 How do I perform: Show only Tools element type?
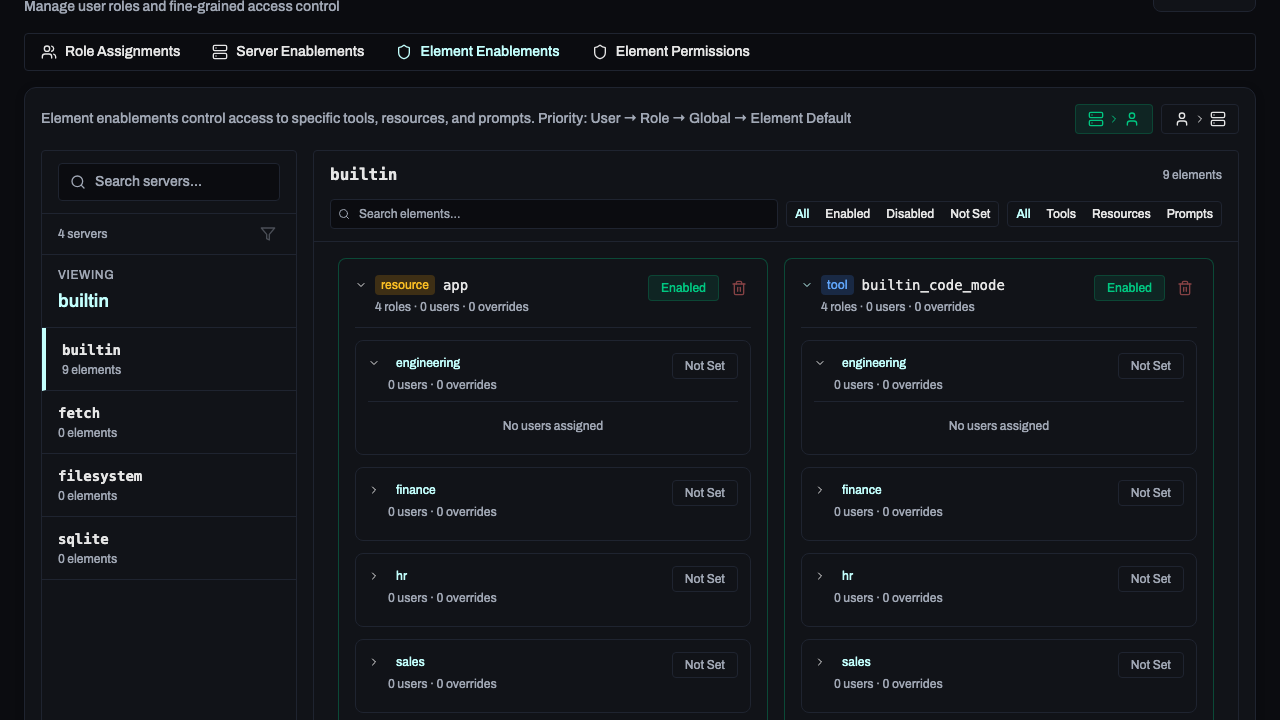(x=1060, y=214)
